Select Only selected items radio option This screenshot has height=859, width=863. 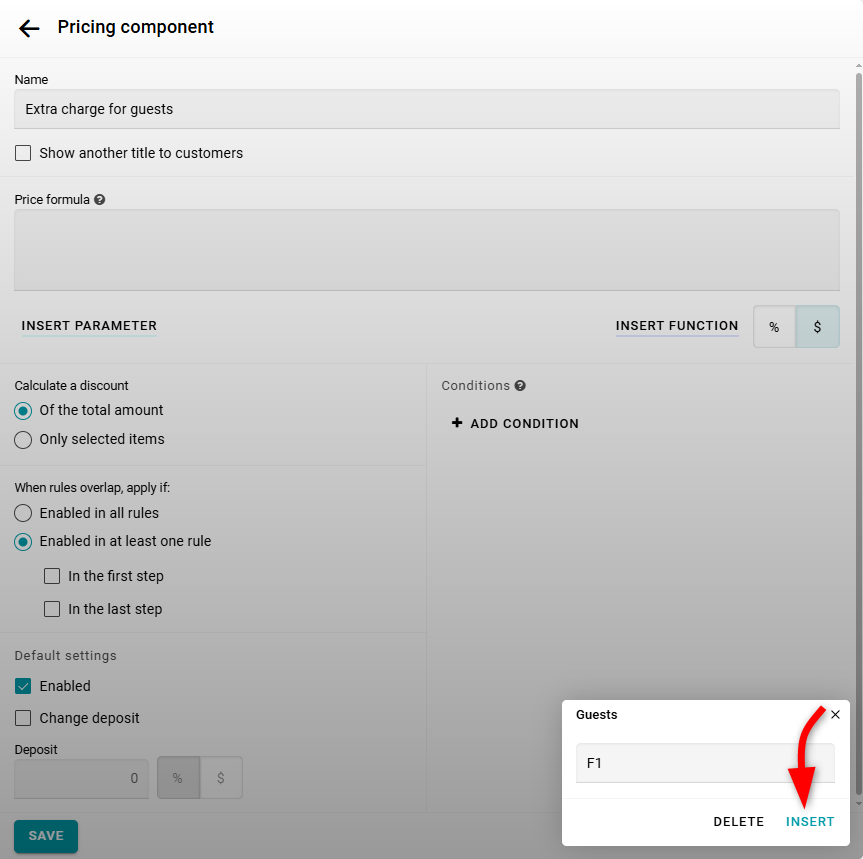pos(23,440)
